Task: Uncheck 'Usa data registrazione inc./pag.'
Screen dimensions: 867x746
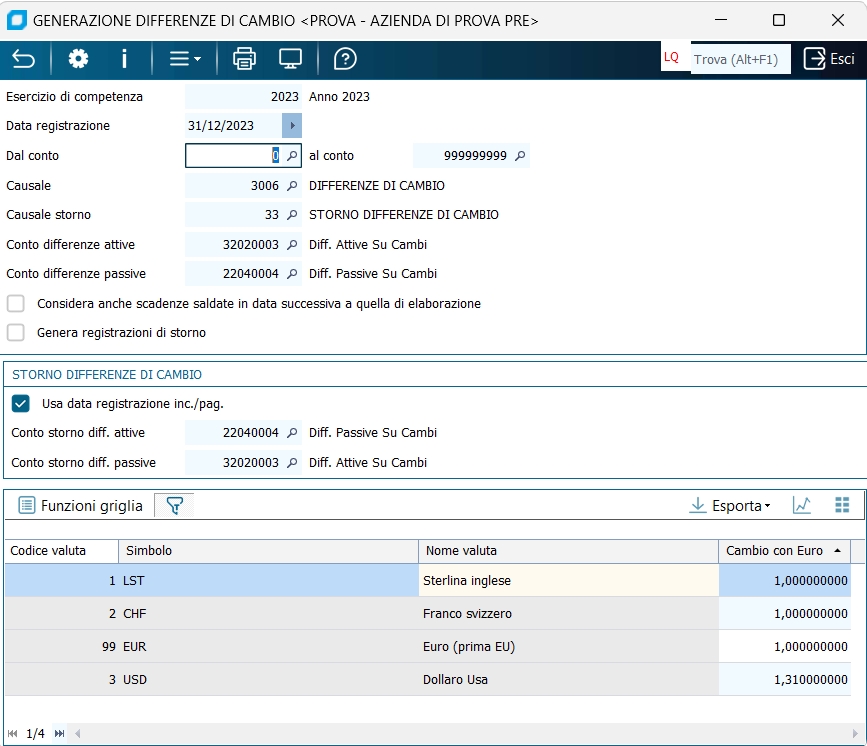Action: pos(21,404)
